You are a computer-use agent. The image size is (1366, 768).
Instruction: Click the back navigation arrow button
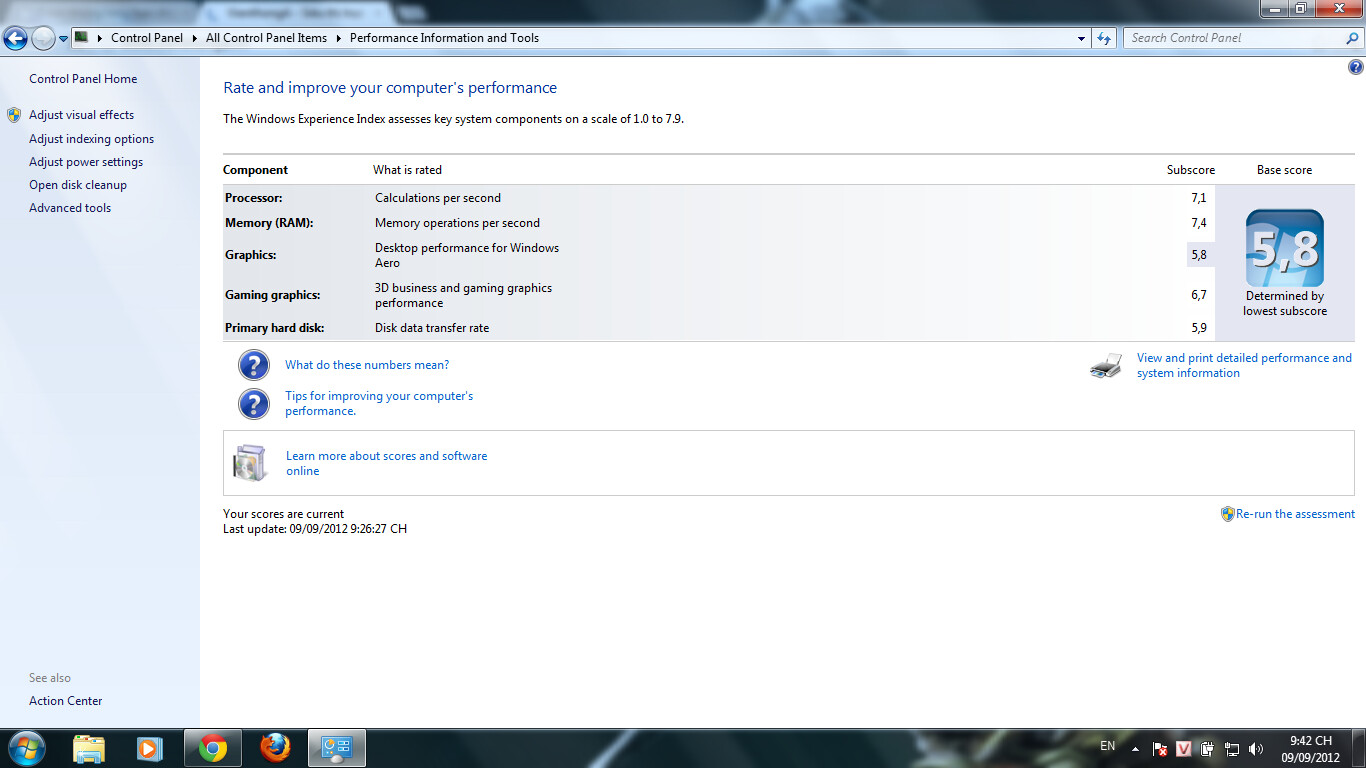[16, 38]
